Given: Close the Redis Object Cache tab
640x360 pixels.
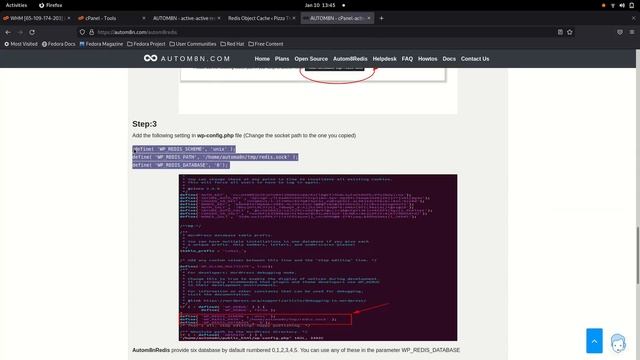Looking at the screenshot, I should 294,18.
